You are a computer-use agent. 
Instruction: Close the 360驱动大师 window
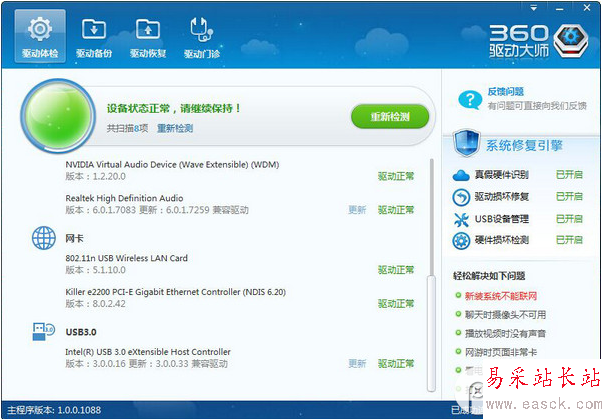click(x=587, y=8)
